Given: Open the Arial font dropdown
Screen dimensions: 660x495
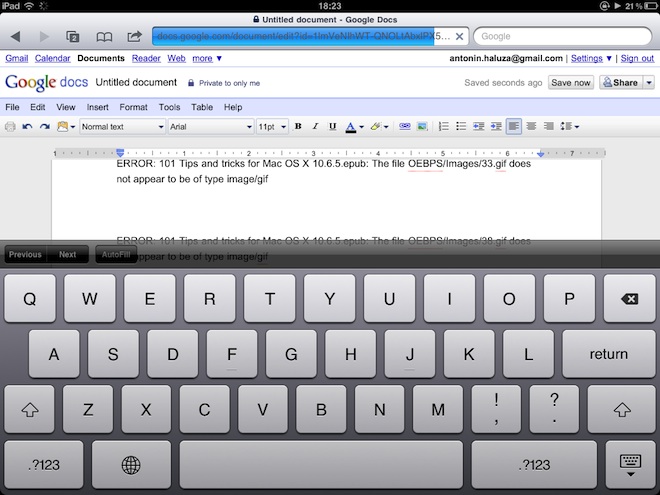Looking at the screenshot, I should coord(210,127).
